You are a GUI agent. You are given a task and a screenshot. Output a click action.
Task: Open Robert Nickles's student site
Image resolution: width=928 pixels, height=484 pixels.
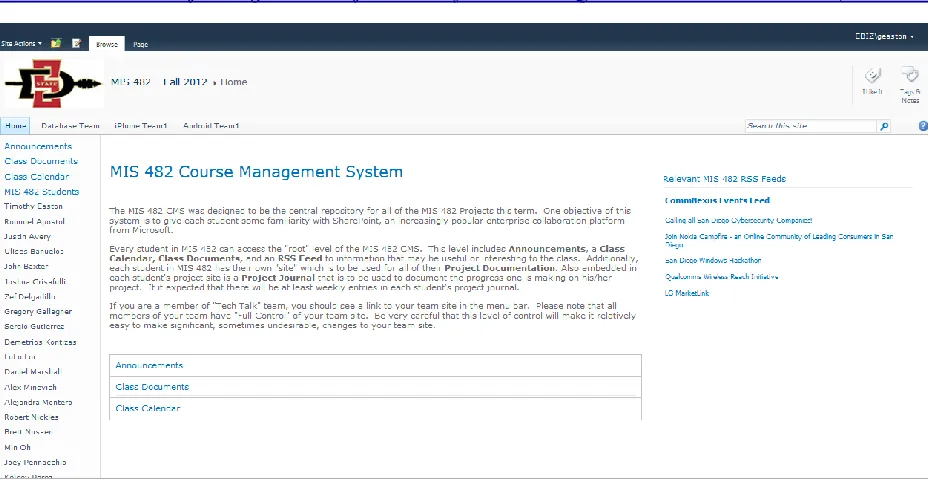pos(31,417)
